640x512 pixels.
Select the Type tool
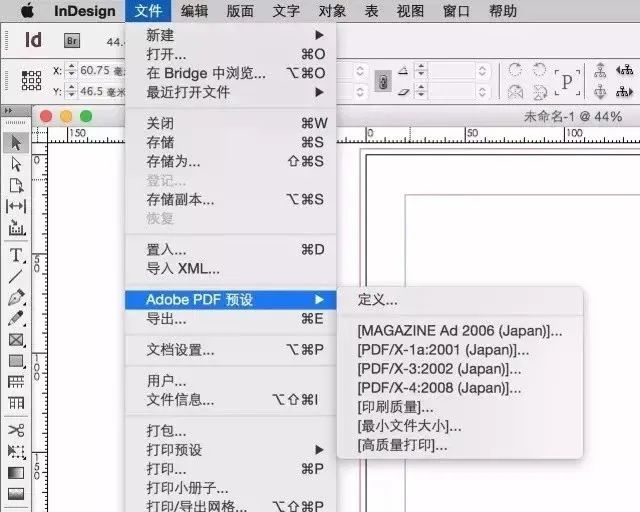[16, 256]
